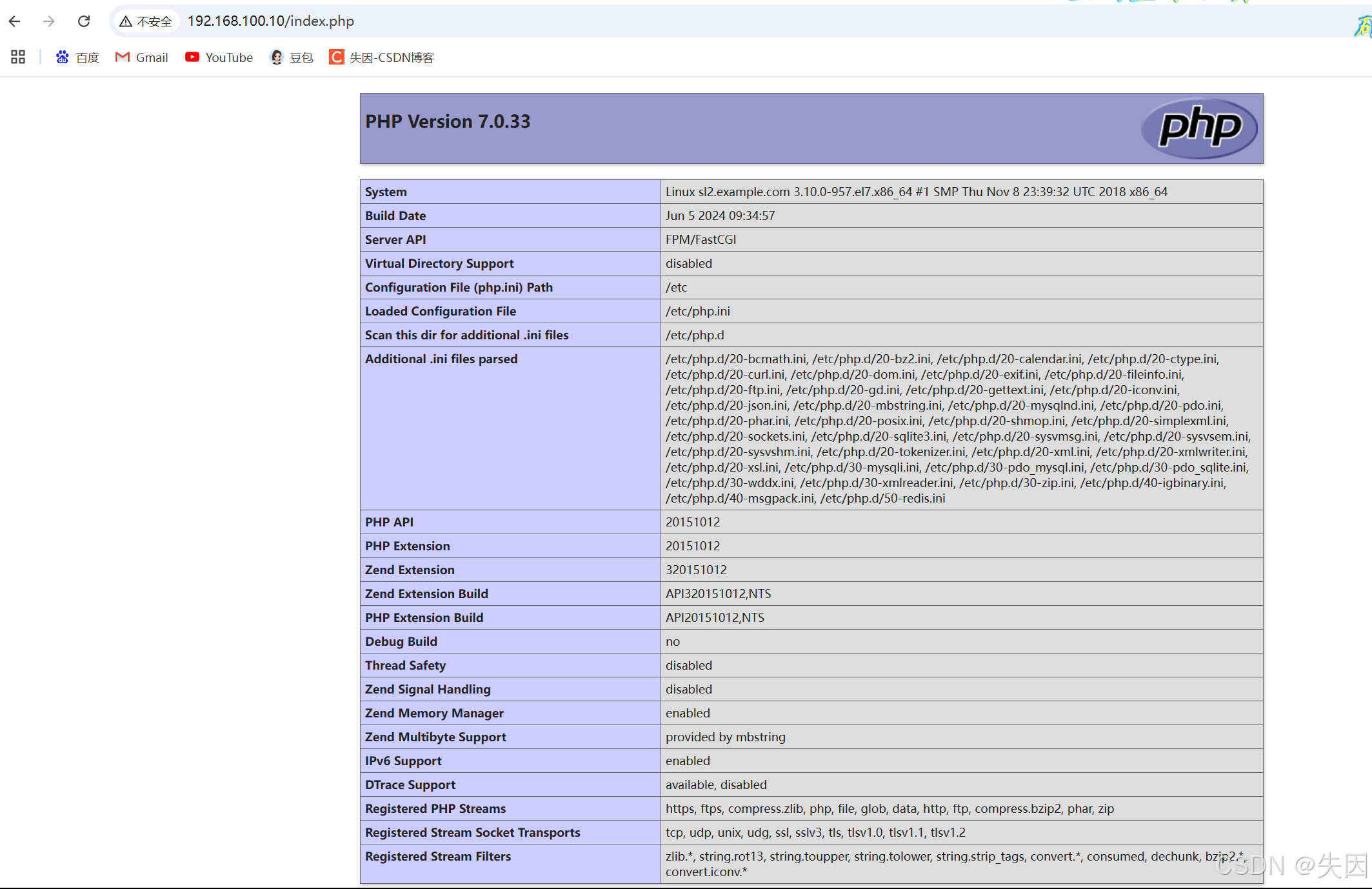This screenshot has height=889, width=1372.
Task: Click the 'provided by mbstring' value
Action: (726, 737)
